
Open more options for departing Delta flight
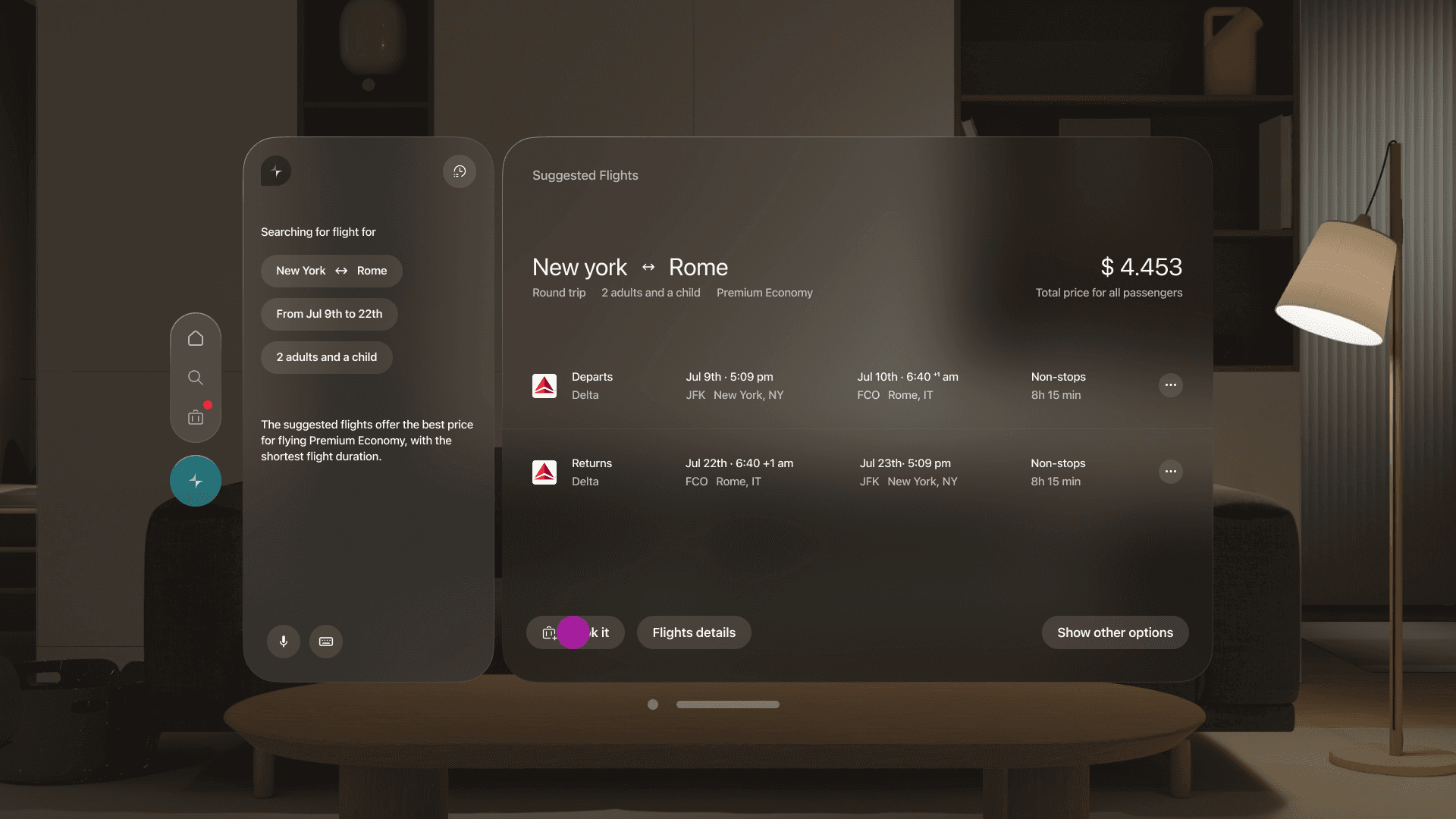1171,385
